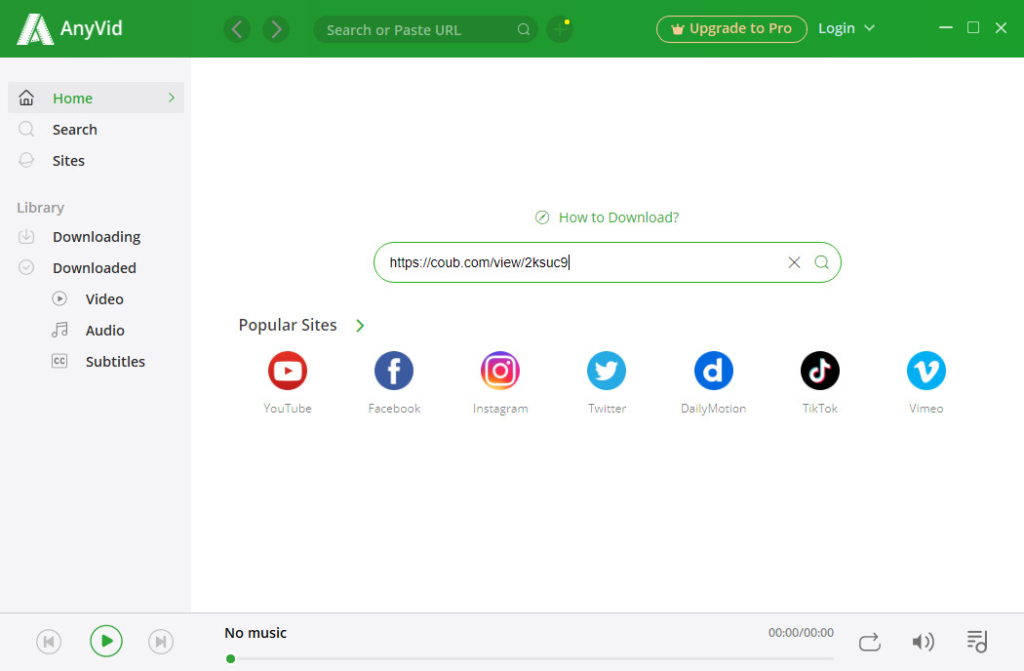This screenshot has height=671, width=1024.
Task: Skip to the next track
Action: tap(161, 642)
